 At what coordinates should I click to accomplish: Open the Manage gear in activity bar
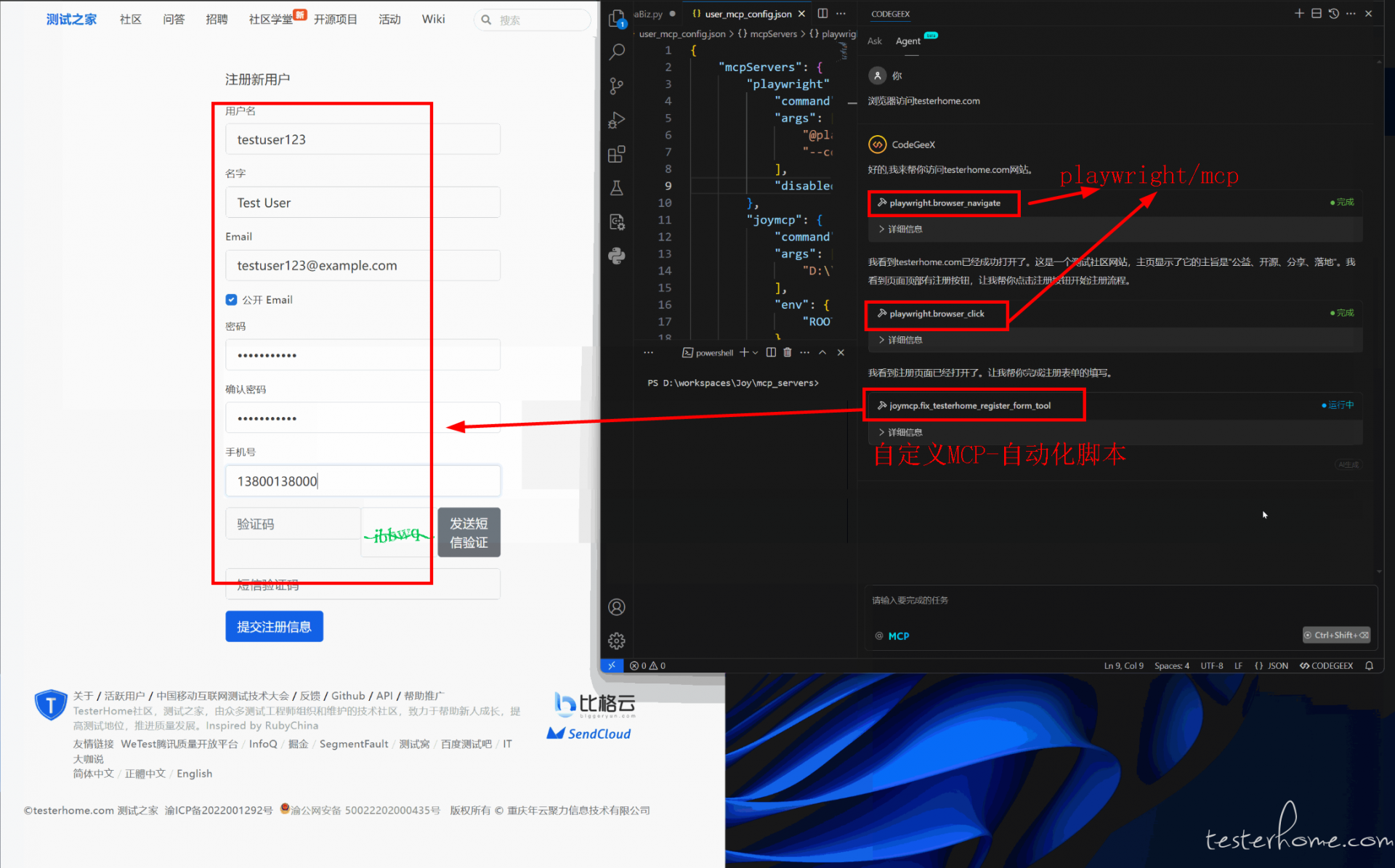pos(617,641)
